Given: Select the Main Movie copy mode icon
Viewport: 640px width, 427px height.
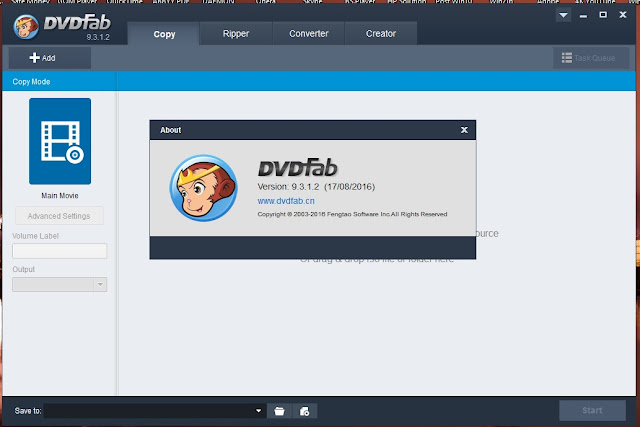Looking at the screenshot, I should click(x=60, y=141).
